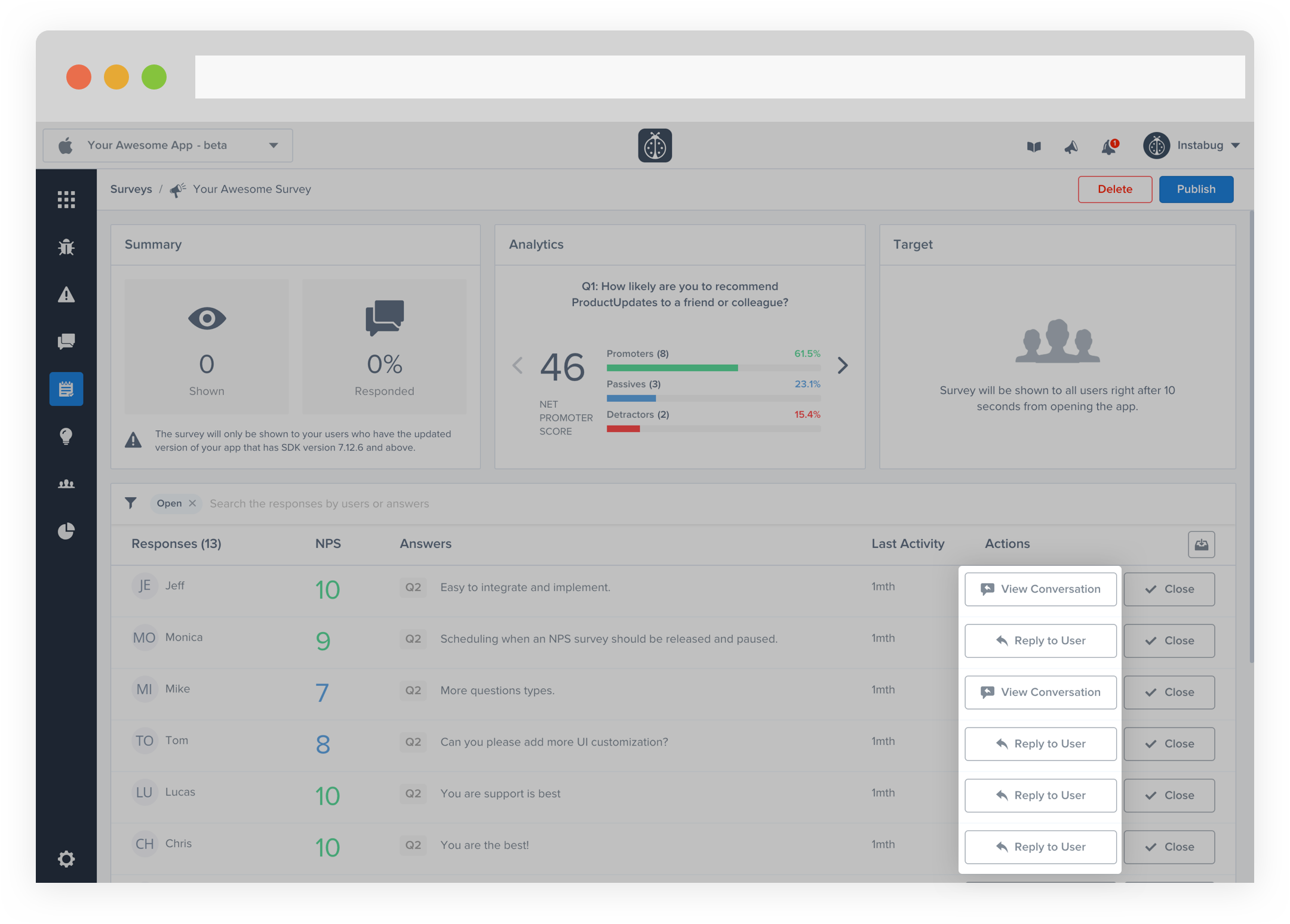Open the crashes warning triangle sidebar icon

pos(66,294)
